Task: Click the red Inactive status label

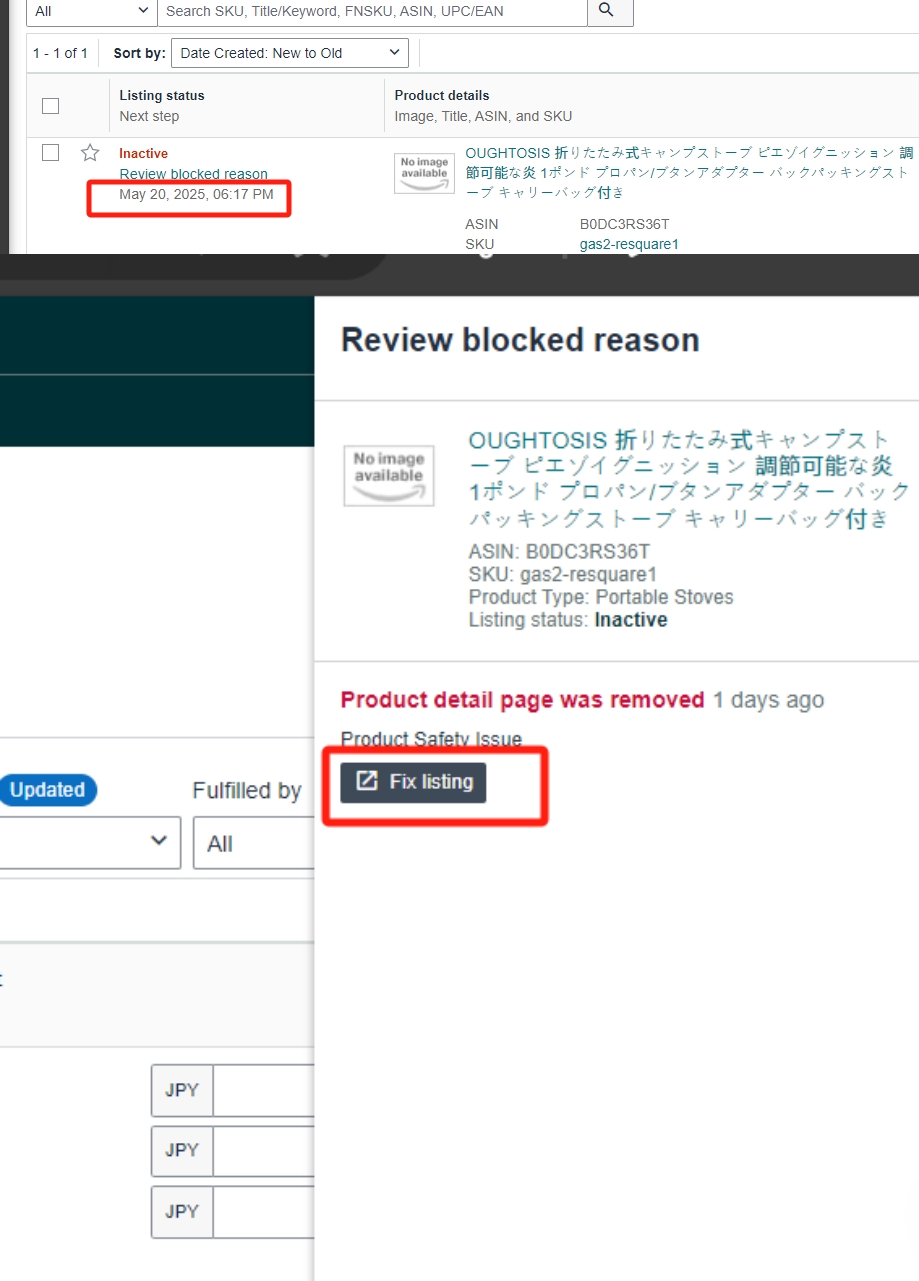Action: [143, 153]
